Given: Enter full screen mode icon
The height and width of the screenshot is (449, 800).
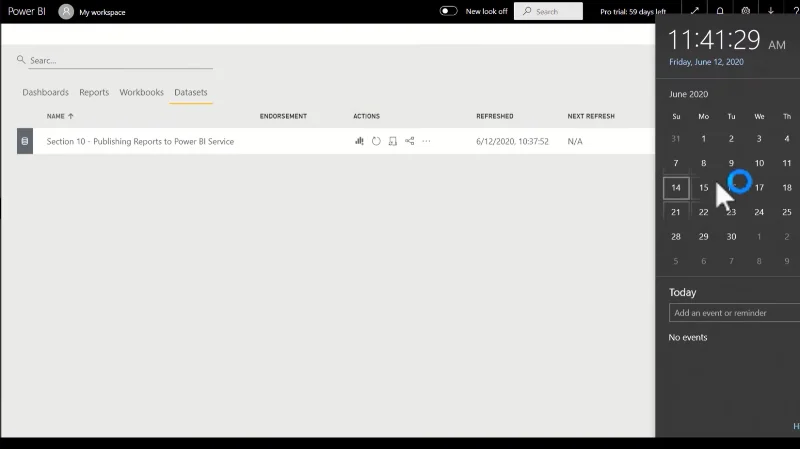Looking at the screenshot, I should tap(694, 11).
